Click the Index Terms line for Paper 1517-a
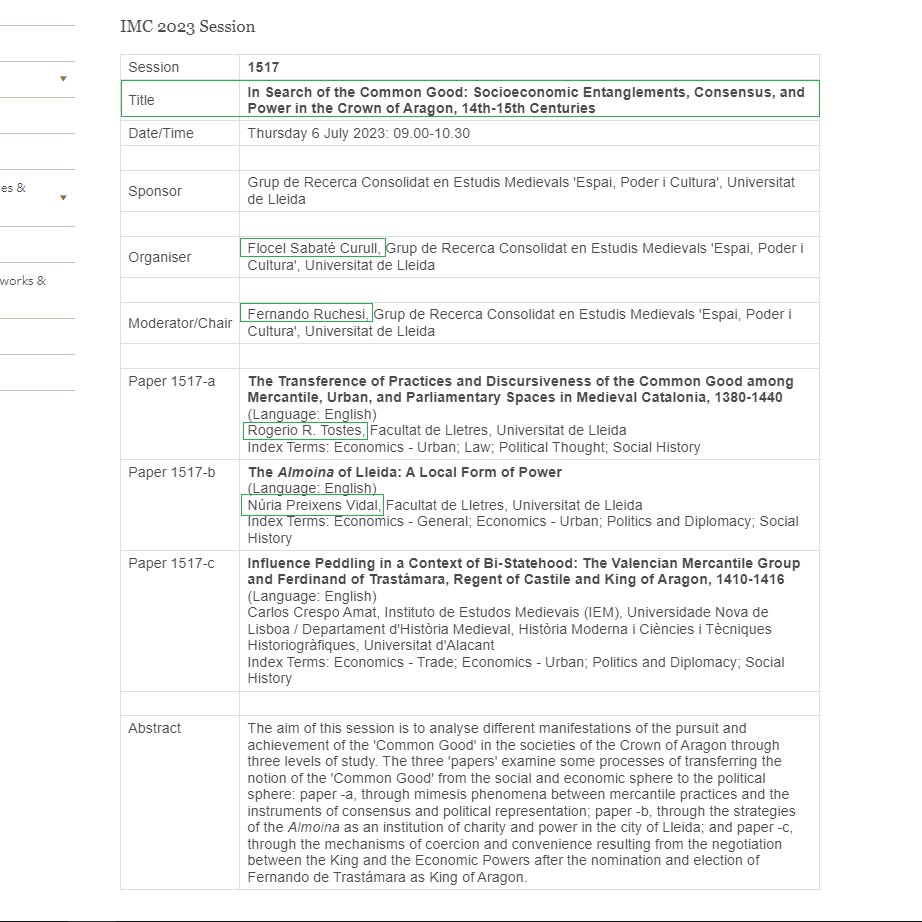 [x=474, y=447]
